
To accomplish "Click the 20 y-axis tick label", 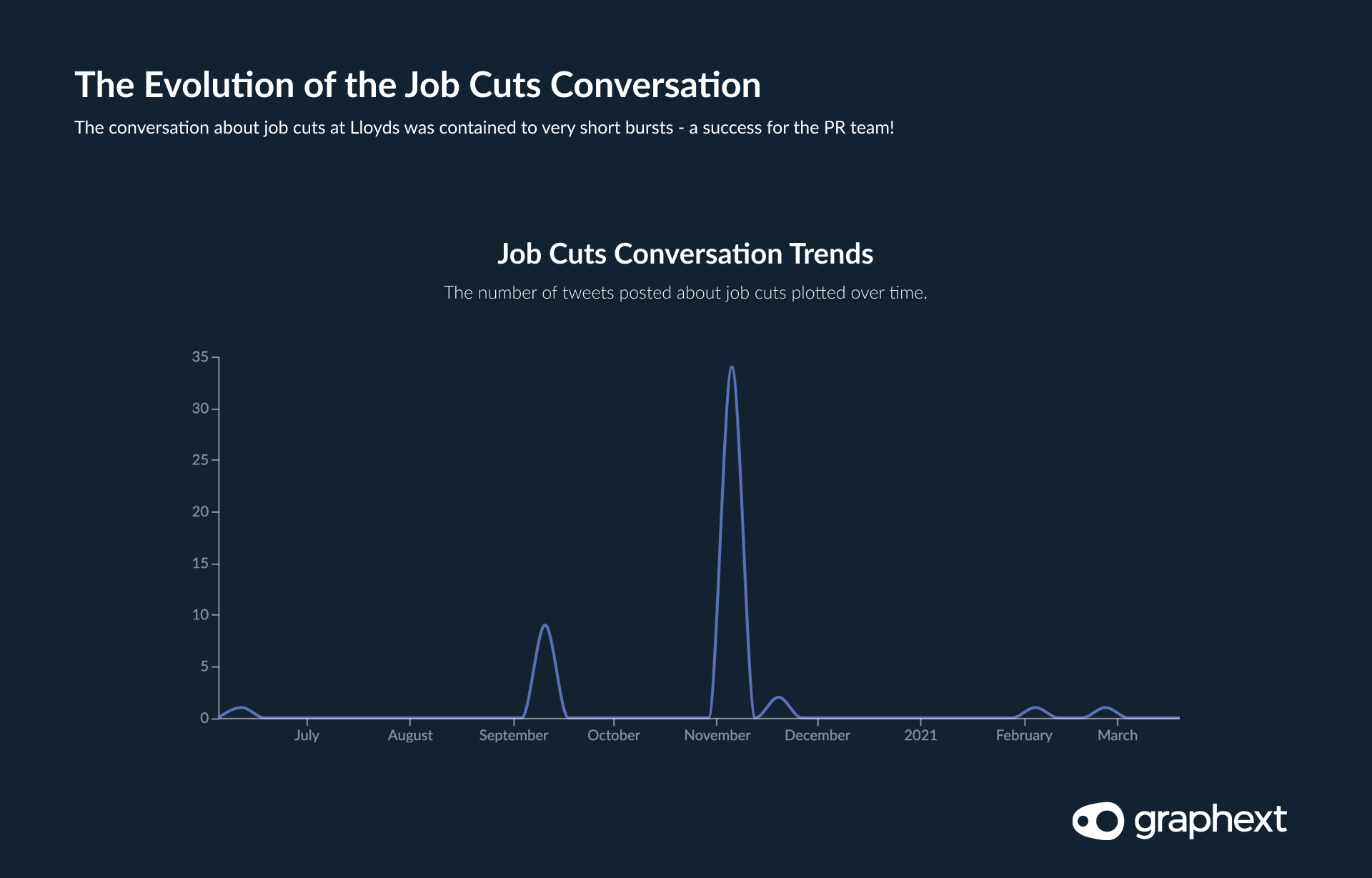I will [x=200, y=512].
